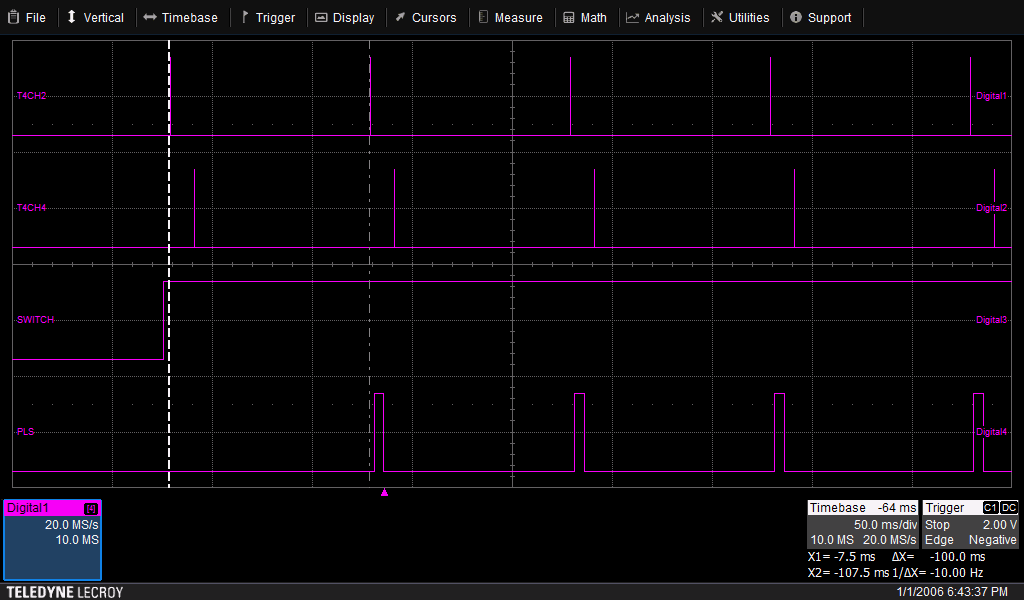This screenshot has width=1024, height=600.
Task: Open the File menu
Action: tap(27, 17)
